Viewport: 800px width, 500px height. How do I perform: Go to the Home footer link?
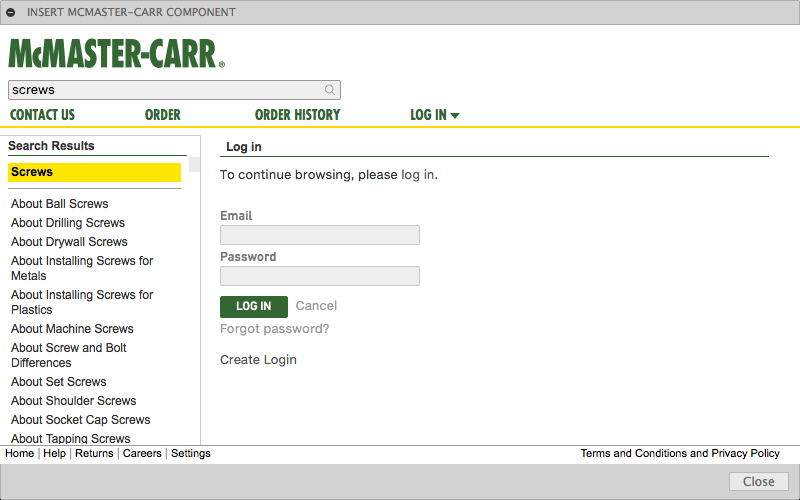point(19,453)
